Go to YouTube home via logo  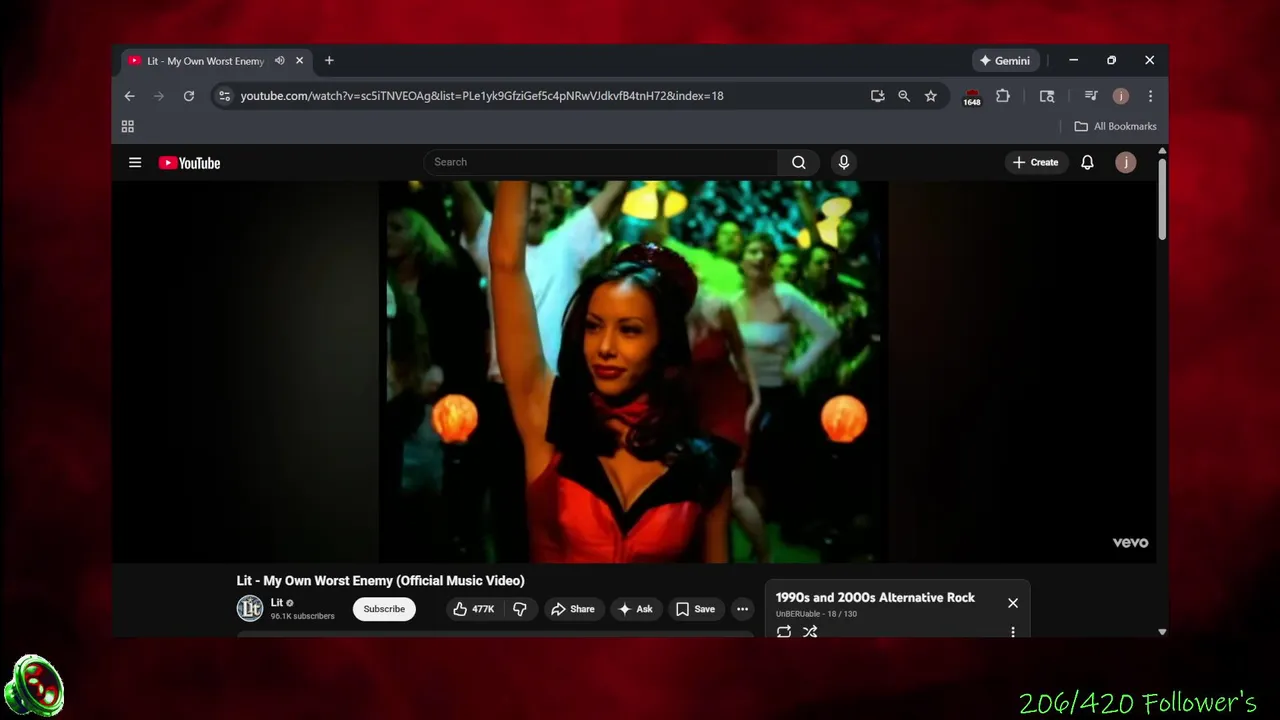(x=189, y=163)
